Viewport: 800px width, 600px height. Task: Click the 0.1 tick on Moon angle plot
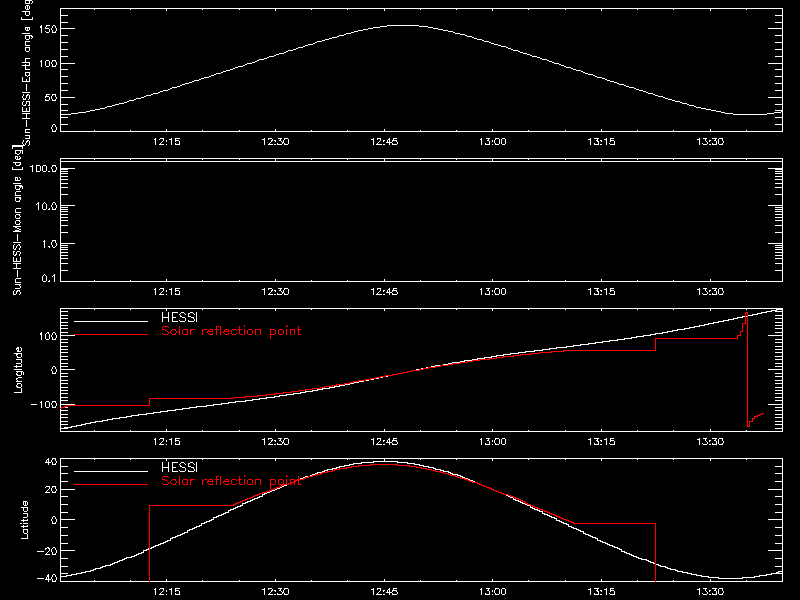[49, 278]
